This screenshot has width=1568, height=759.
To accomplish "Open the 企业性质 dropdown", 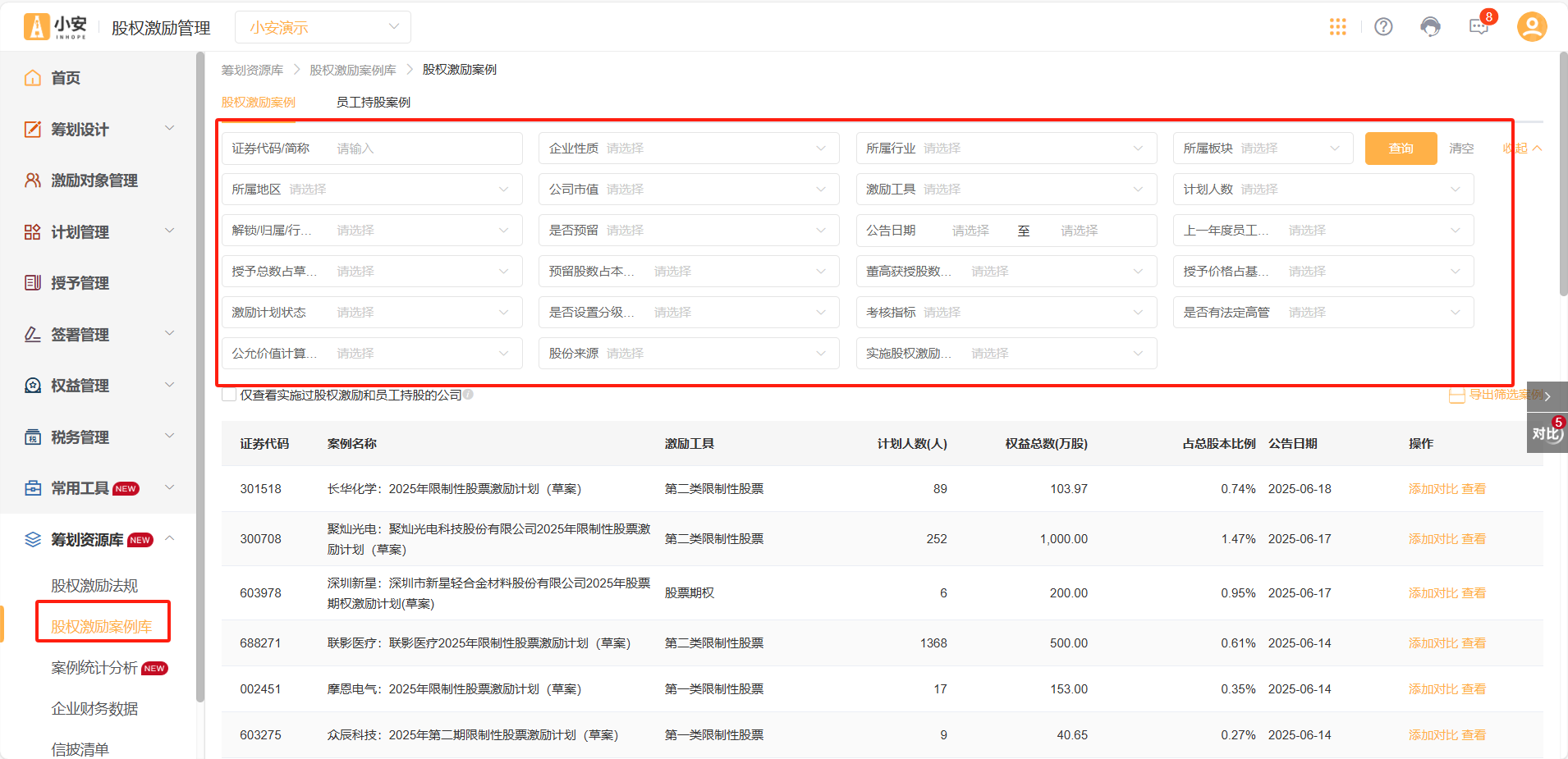I will coord(689,149).
